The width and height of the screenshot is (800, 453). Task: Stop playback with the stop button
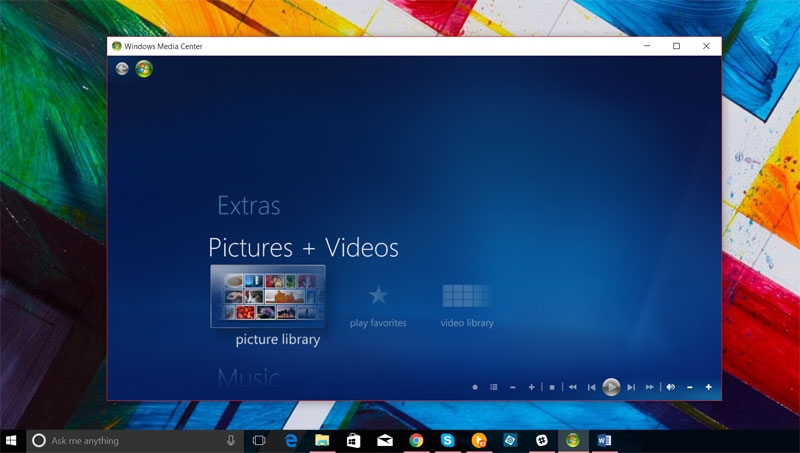point(552,387)
